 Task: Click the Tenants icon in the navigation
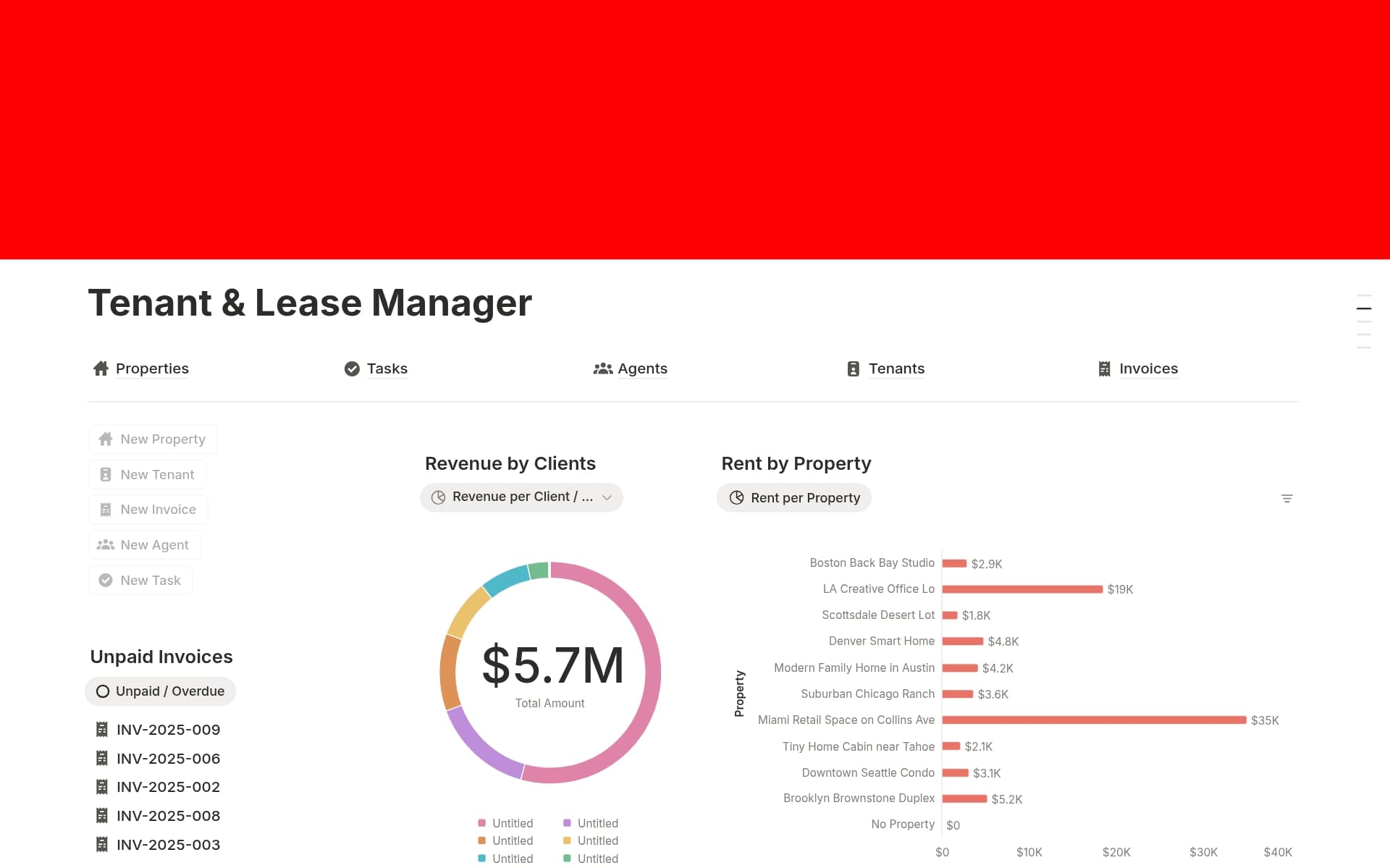pyautogui.click(x=853, y=368)
